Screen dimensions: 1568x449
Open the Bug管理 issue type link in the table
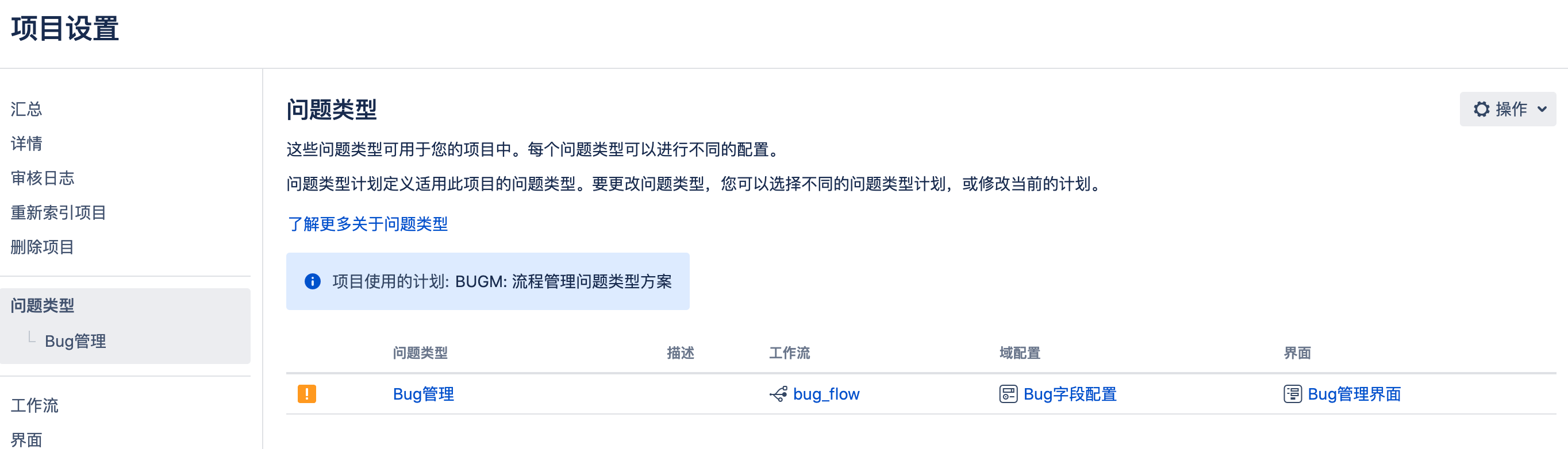coord(423,394)
